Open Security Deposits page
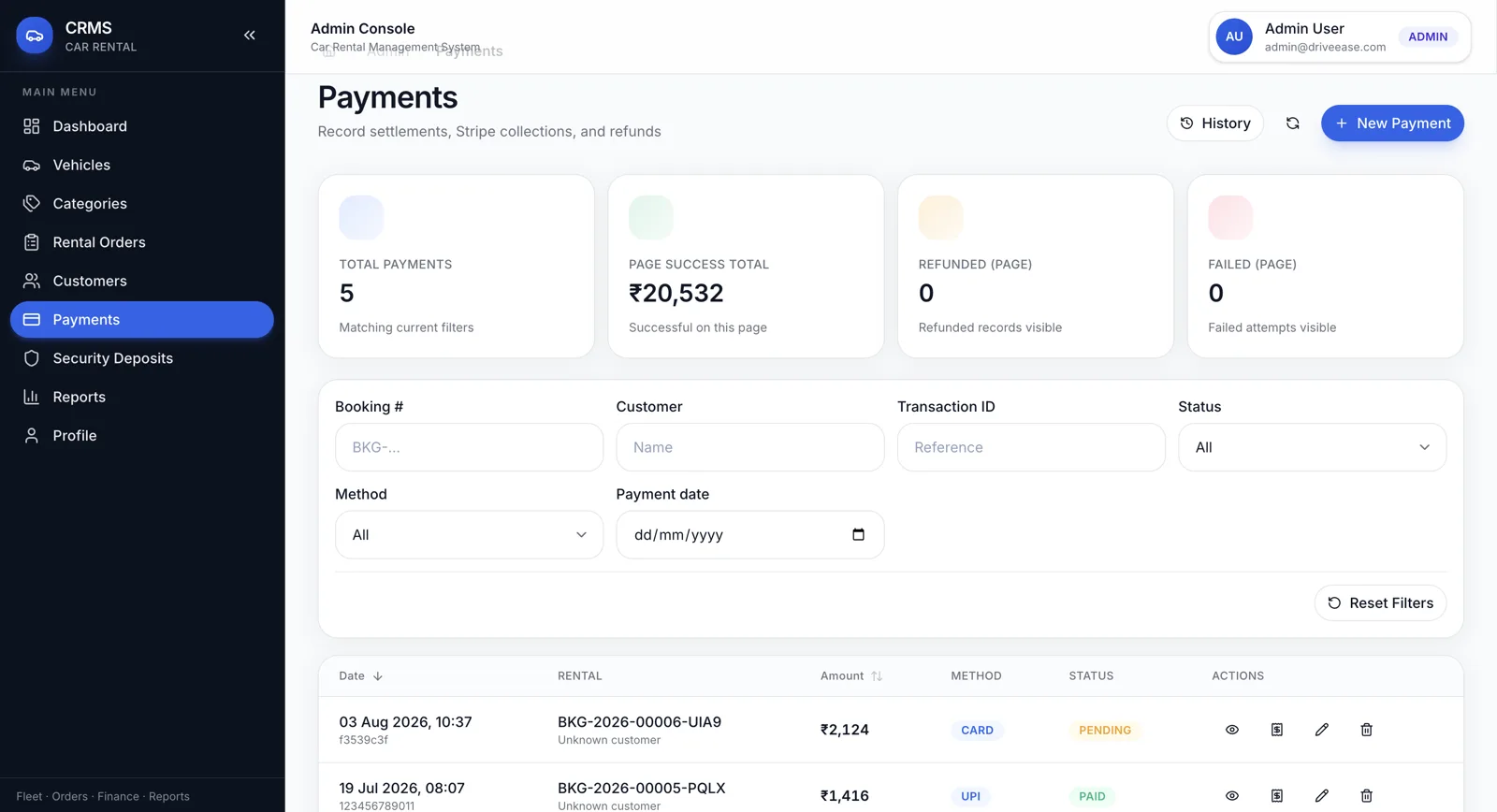Image resolution: width=1497 pixels, height=812 pixels. tap(142, 358)
